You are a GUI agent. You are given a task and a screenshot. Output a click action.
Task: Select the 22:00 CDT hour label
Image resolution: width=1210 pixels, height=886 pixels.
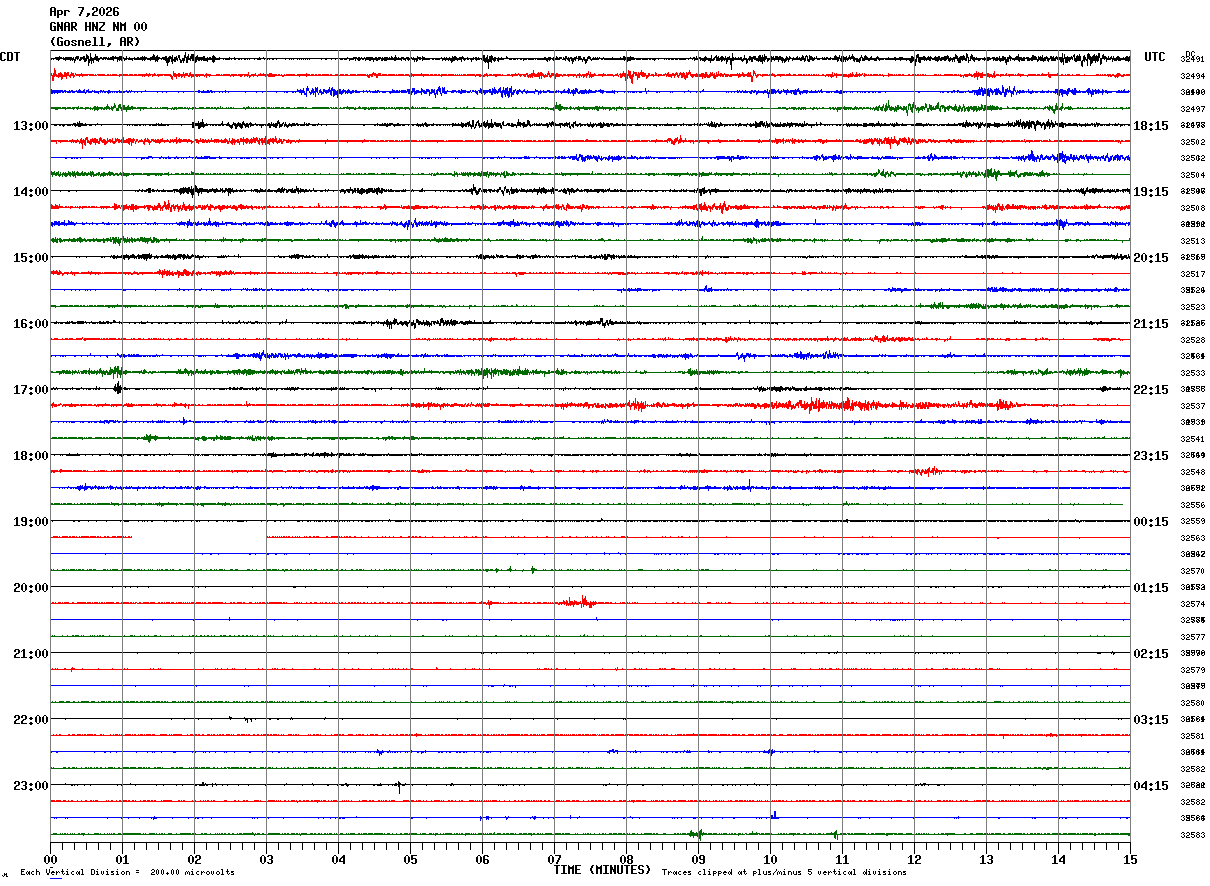[x=31, y=720]
